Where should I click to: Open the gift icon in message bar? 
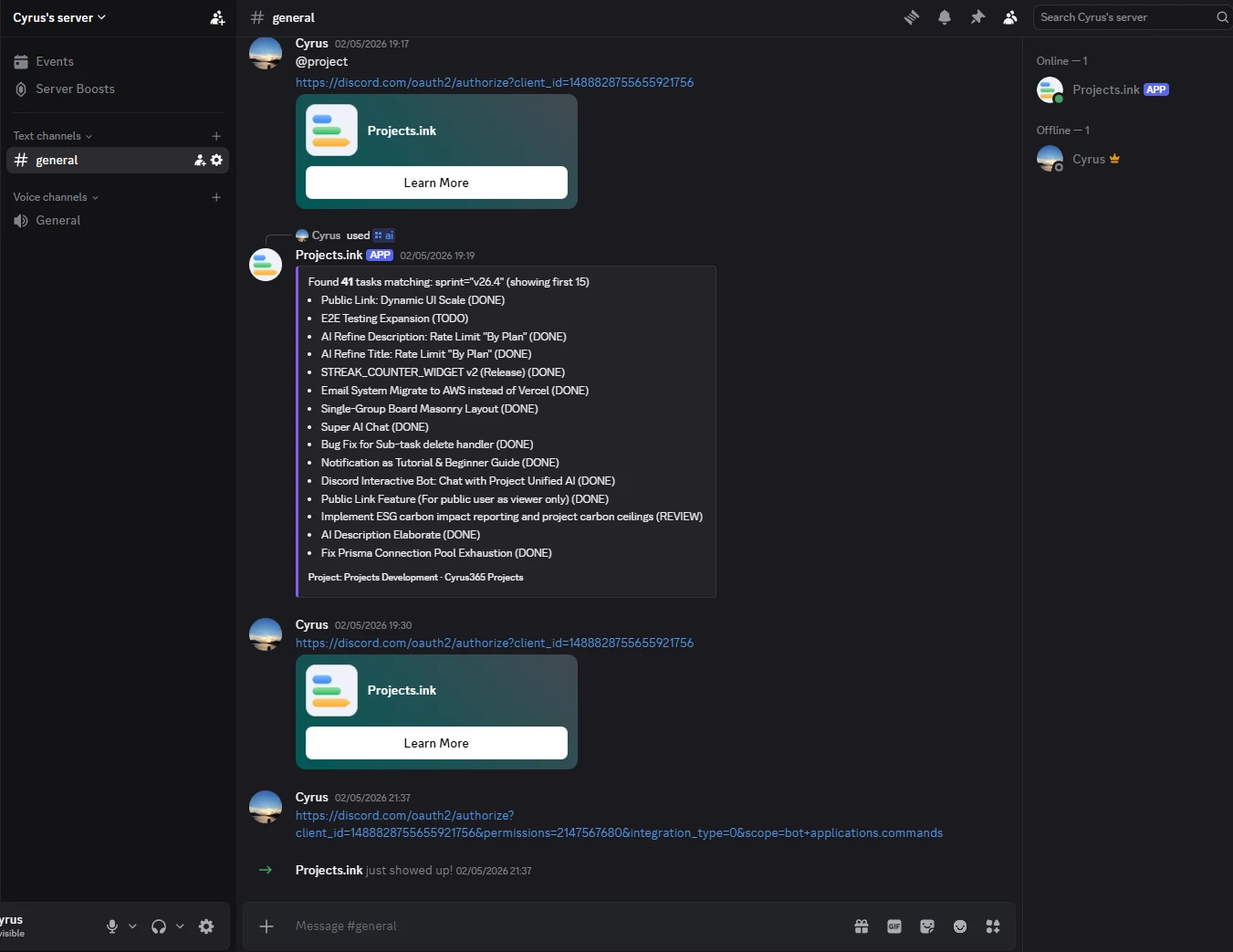click(x=862, y=926)
